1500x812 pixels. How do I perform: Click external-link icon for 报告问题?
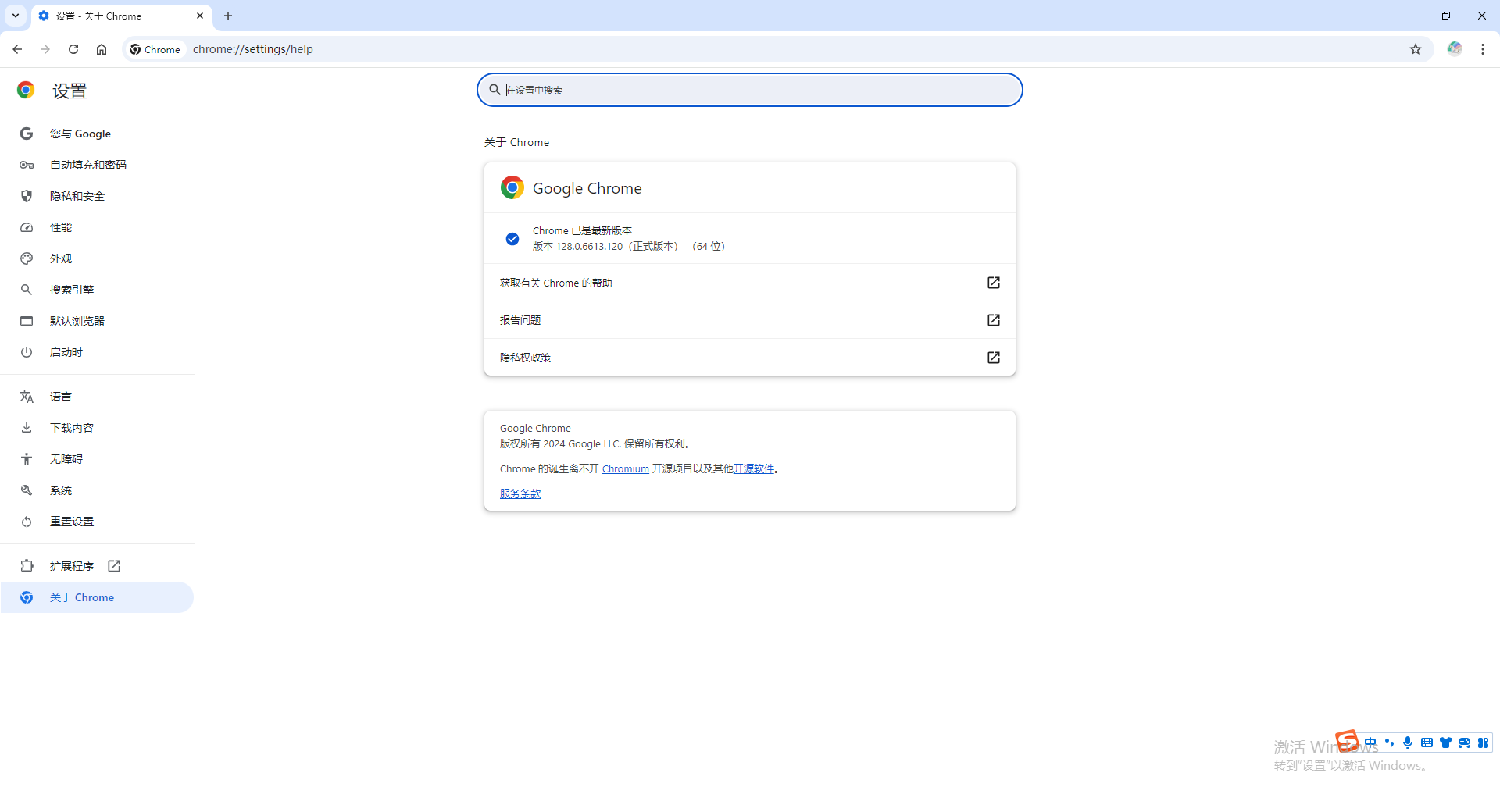[994, 320]
